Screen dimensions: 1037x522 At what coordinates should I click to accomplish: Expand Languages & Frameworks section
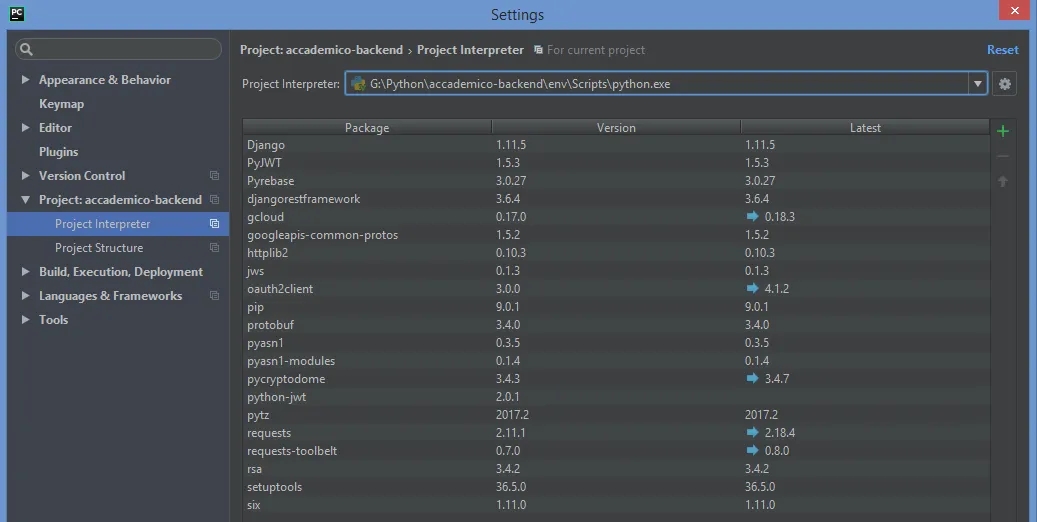(25, 296)
